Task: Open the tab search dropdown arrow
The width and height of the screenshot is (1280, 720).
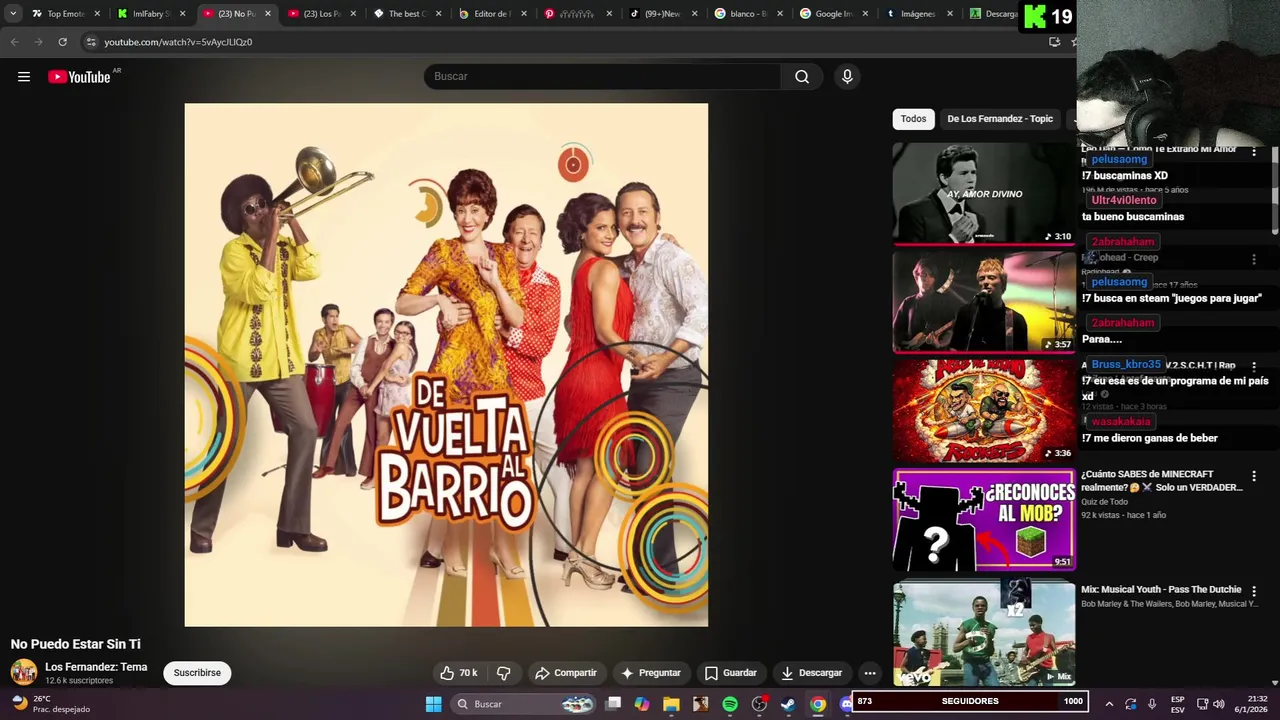Action: [12, 14]
